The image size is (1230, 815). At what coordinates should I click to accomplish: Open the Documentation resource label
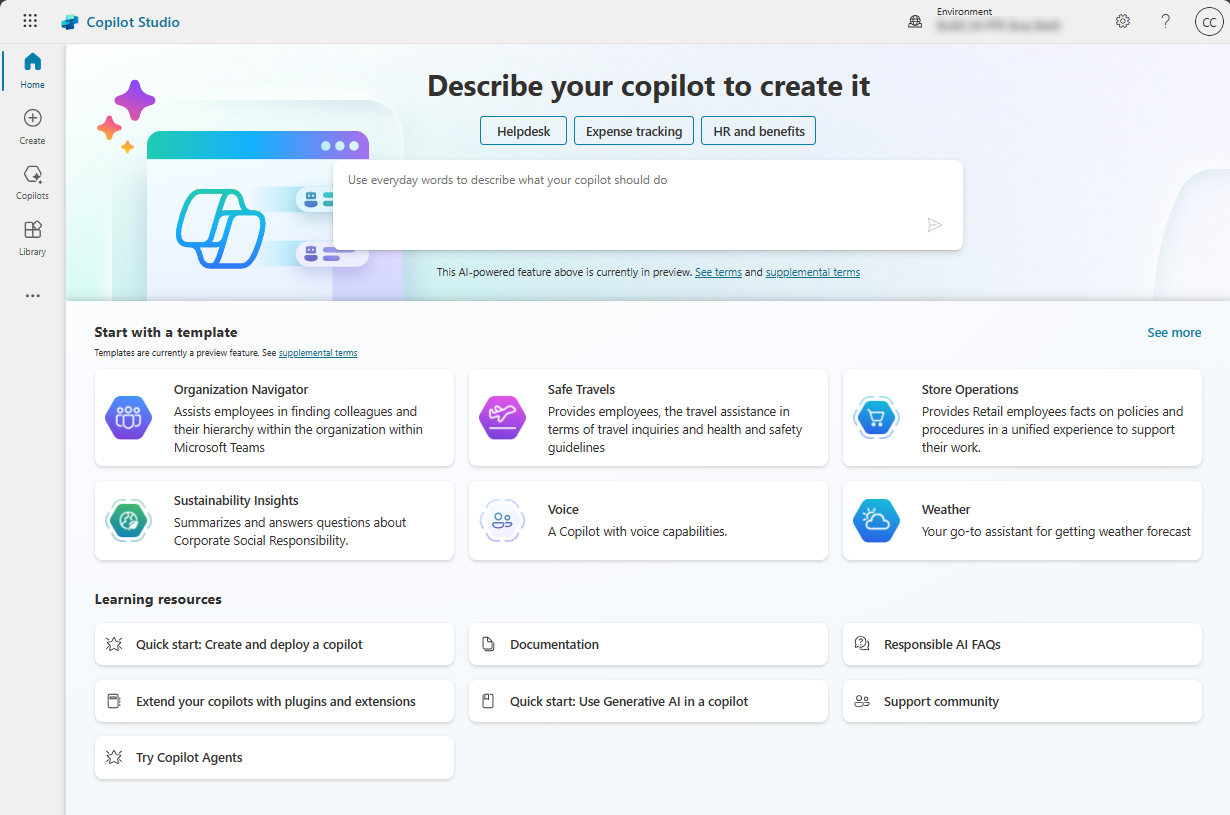coord(554,645)
